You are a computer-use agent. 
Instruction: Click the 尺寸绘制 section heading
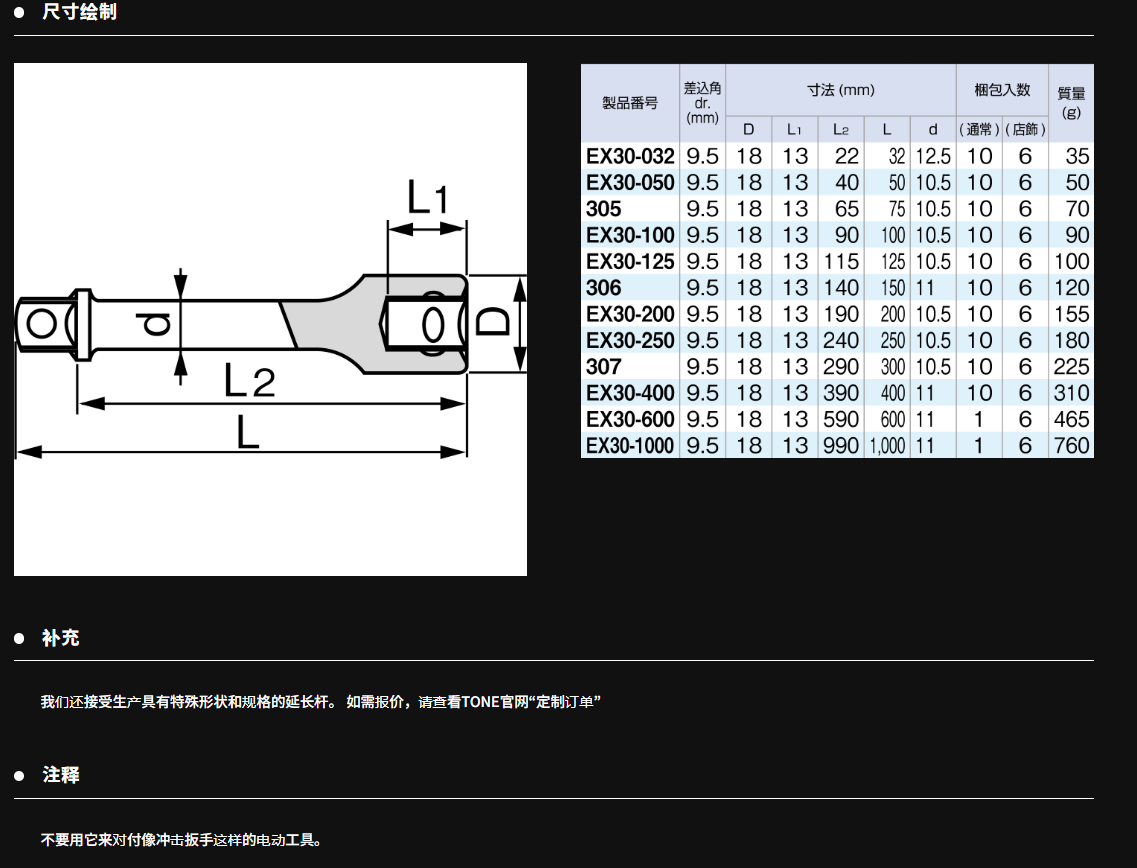click(79, 12)
